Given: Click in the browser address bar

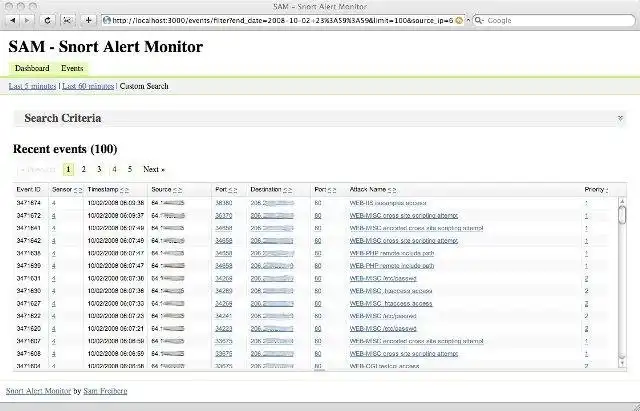Looking at the screenshot, I should coord(282,20).
